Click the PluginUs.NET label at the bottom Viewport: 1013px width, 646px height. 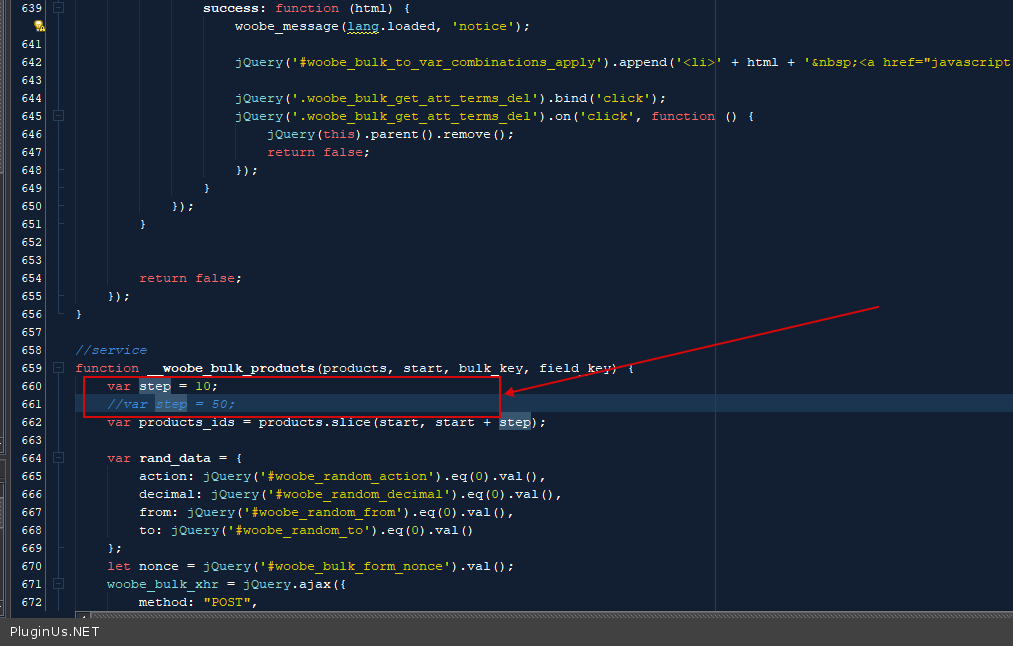tap(55, 632)
